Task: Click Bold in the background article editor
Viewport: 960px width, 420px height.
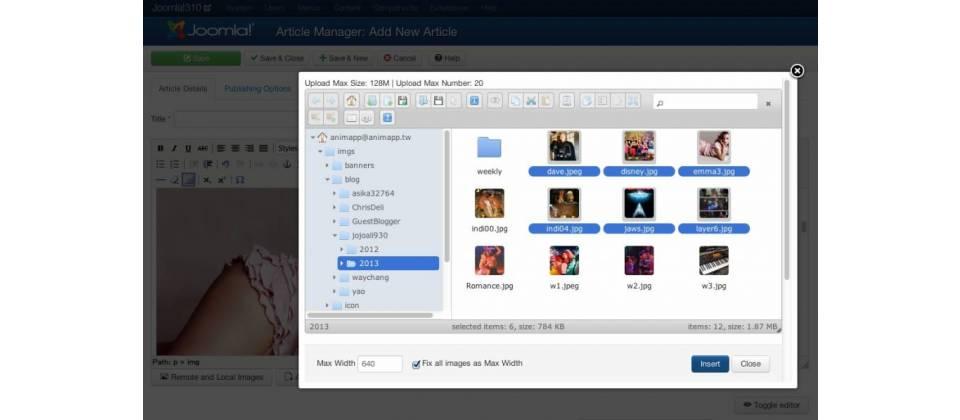Action: point(160,148)
